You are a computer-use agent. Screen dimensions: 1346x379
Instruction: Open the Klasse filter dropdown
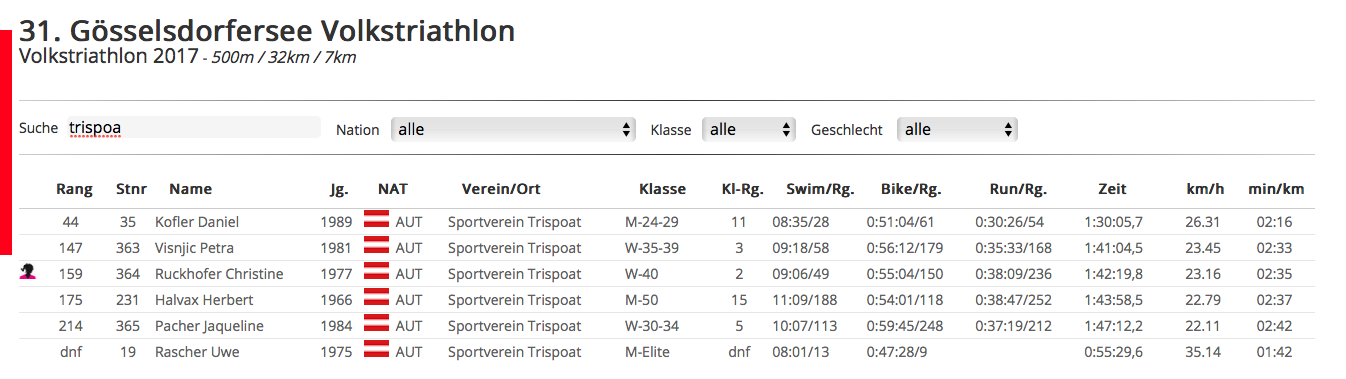coord(749,129)
